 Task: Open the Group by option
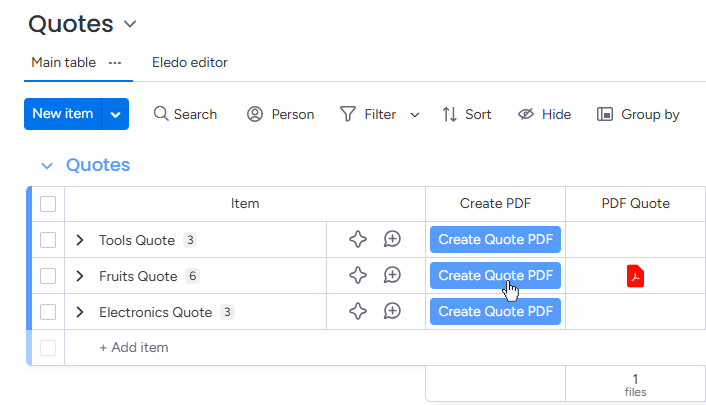(638, 114)
